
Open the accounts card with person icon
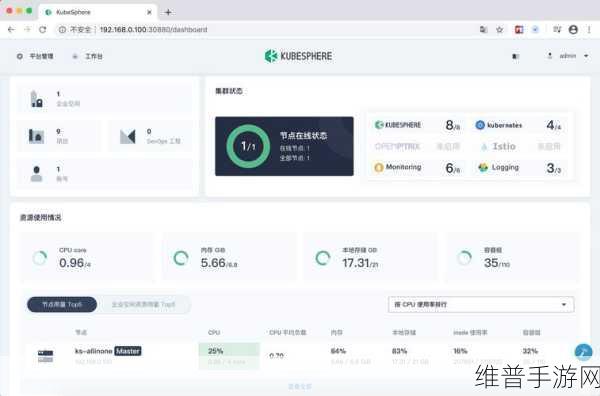coord(104,174)
